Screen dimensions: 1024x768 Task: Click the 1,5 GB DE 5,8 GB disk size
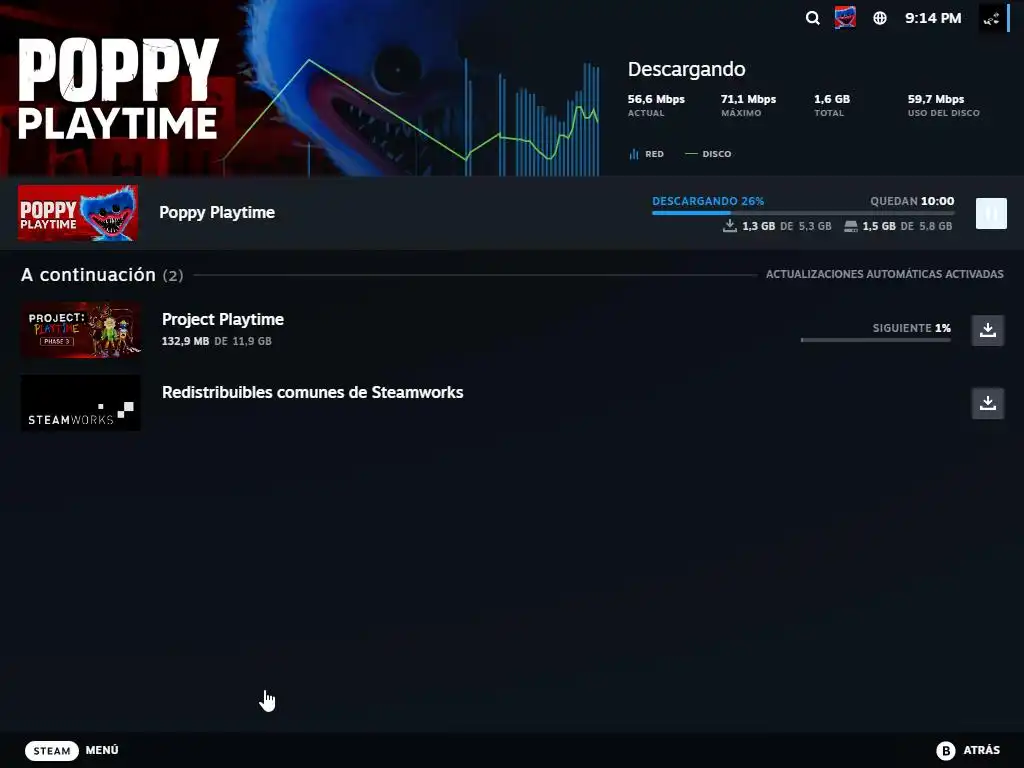[x=898, y=227]
